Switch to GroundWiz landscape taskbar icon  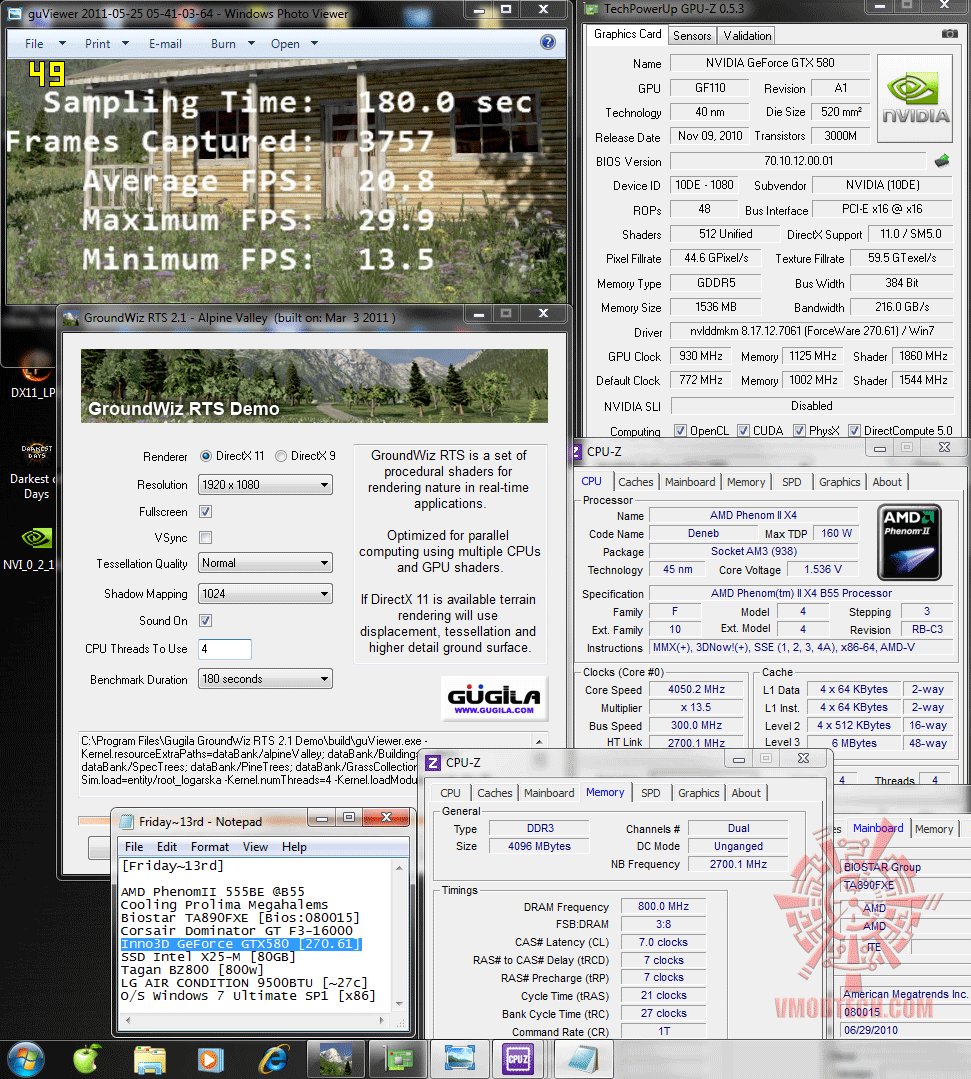(x=334, y=1059)
